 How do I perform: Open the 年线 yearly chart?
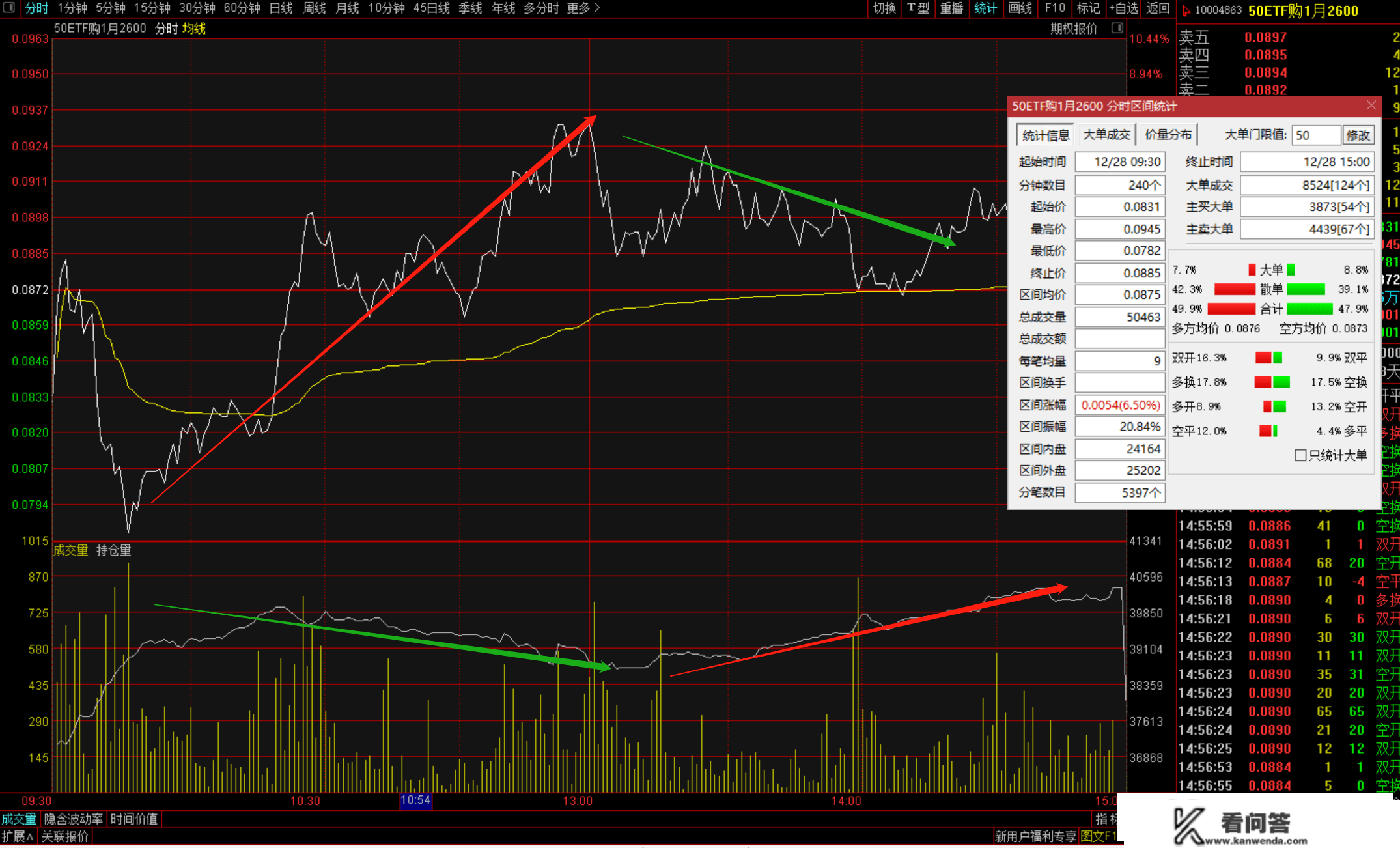[503, 8]
